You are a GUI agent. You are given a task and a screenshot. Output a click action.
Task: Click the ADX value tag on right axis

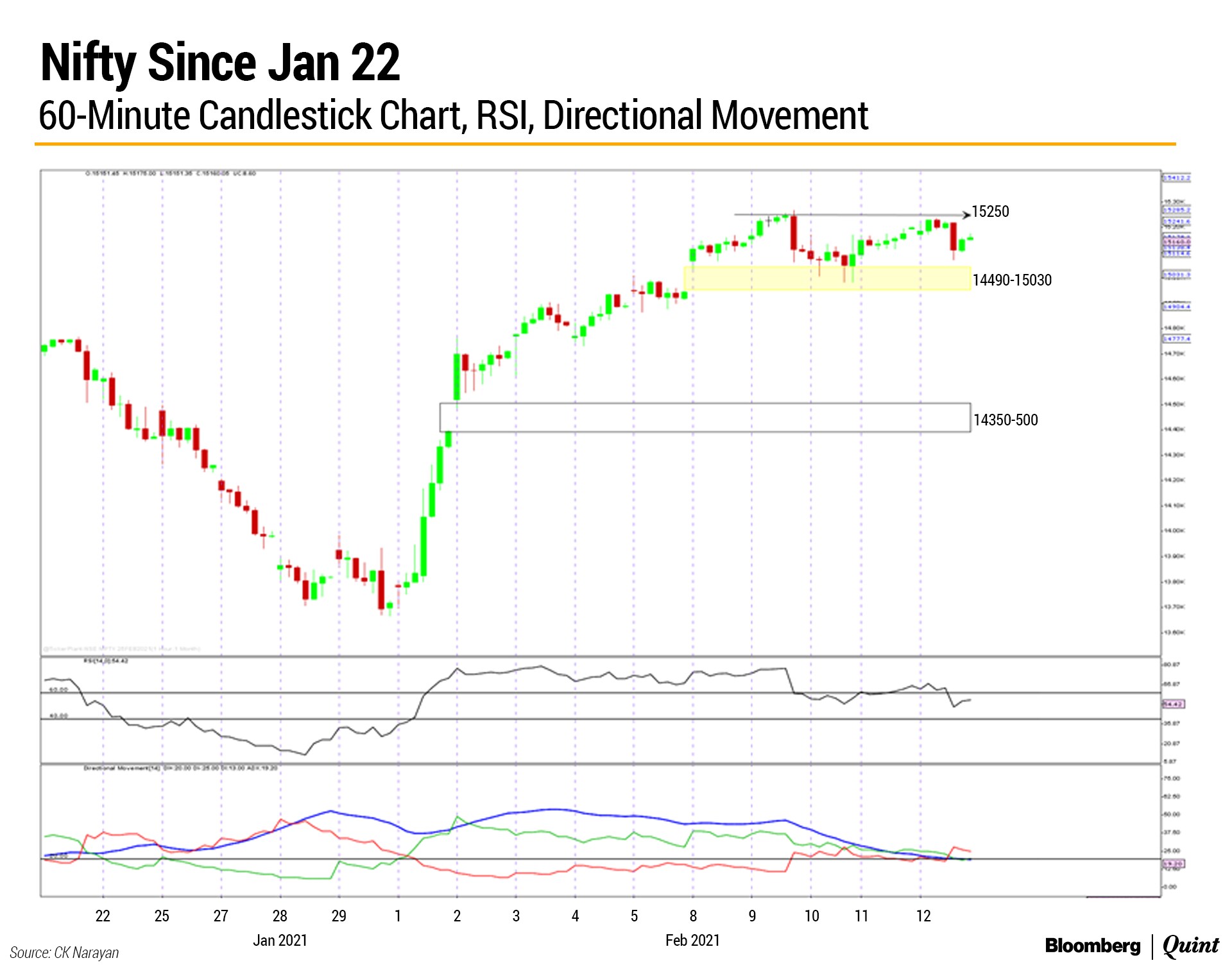click(x=1174, y=864)
